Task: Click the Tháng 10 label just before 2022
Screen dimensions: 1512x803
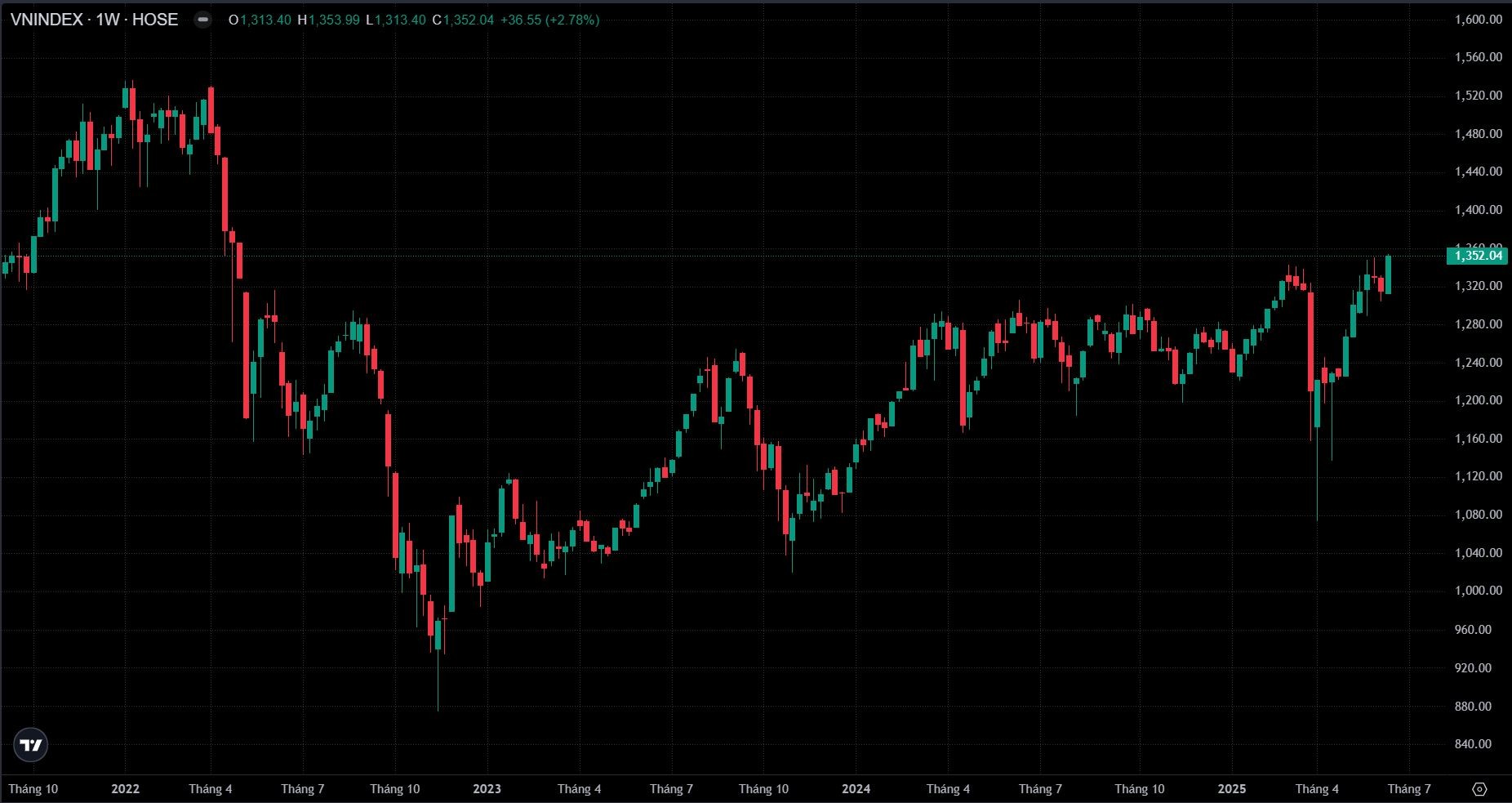Action: (x=33, y=789)
